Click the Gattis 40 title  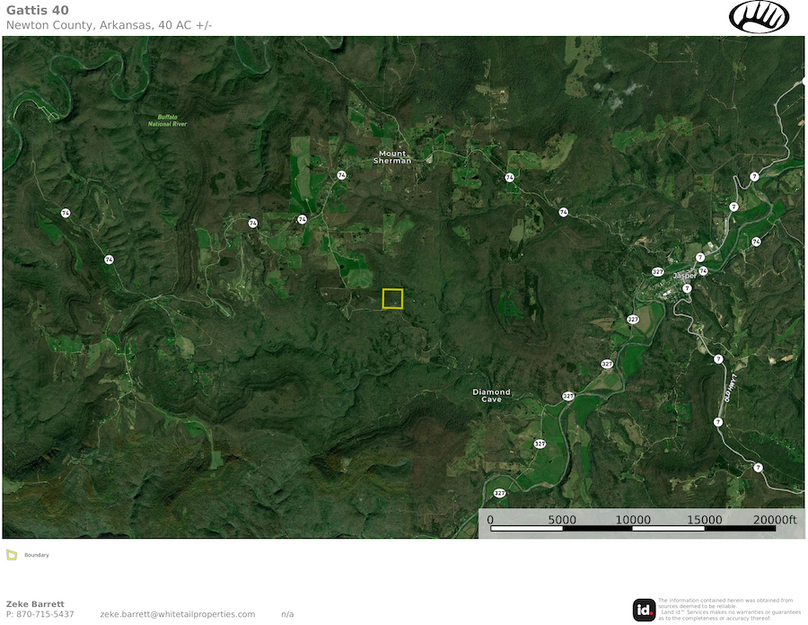point(37,10)
